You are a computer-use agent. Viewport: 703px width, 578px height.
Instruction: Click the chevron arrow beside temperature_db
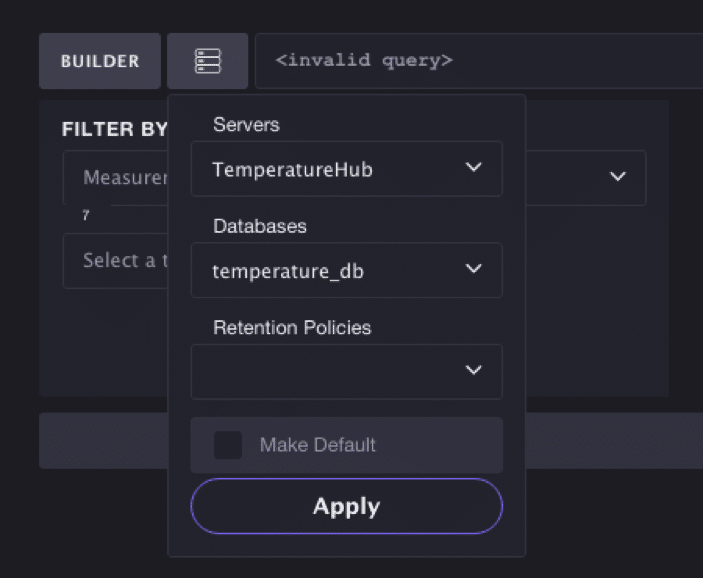pyautogui.click(x=474, y=269)
